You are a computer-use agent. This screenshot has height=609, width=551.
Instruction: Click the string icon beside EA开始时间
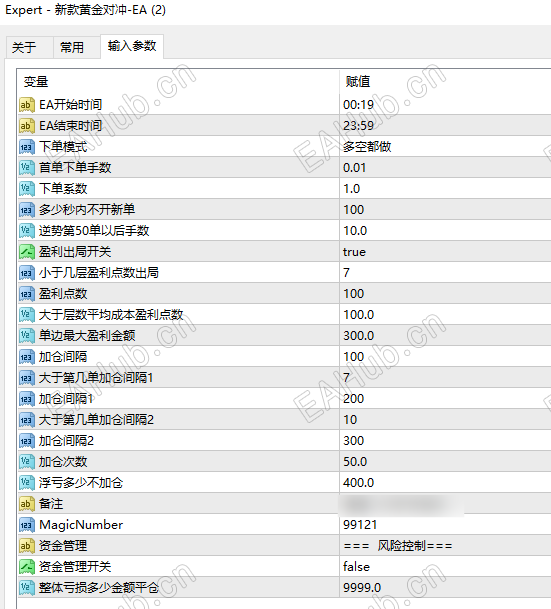(26, 104)
